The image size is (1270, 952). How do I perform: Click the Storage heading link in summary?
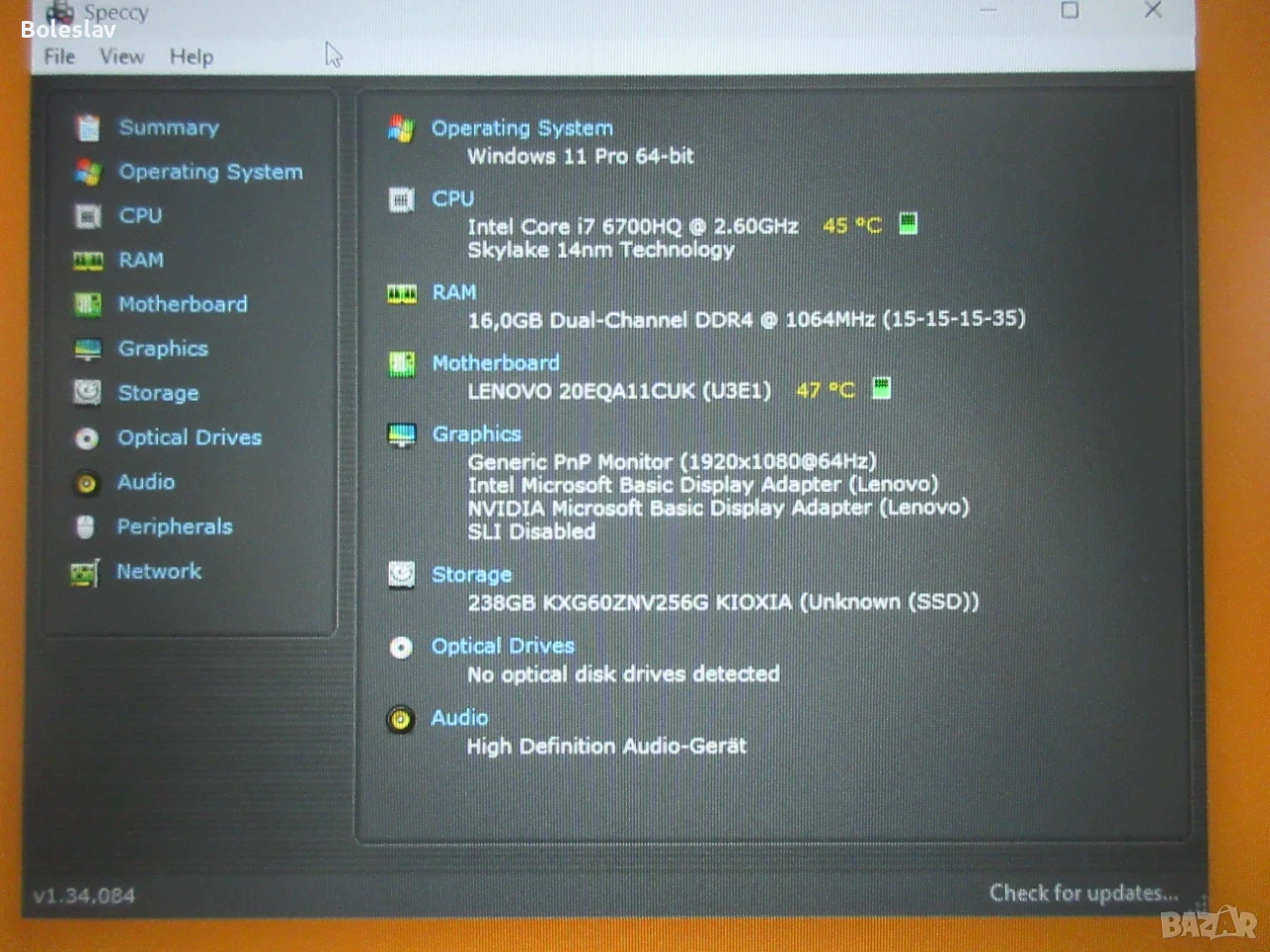point(471,575)
